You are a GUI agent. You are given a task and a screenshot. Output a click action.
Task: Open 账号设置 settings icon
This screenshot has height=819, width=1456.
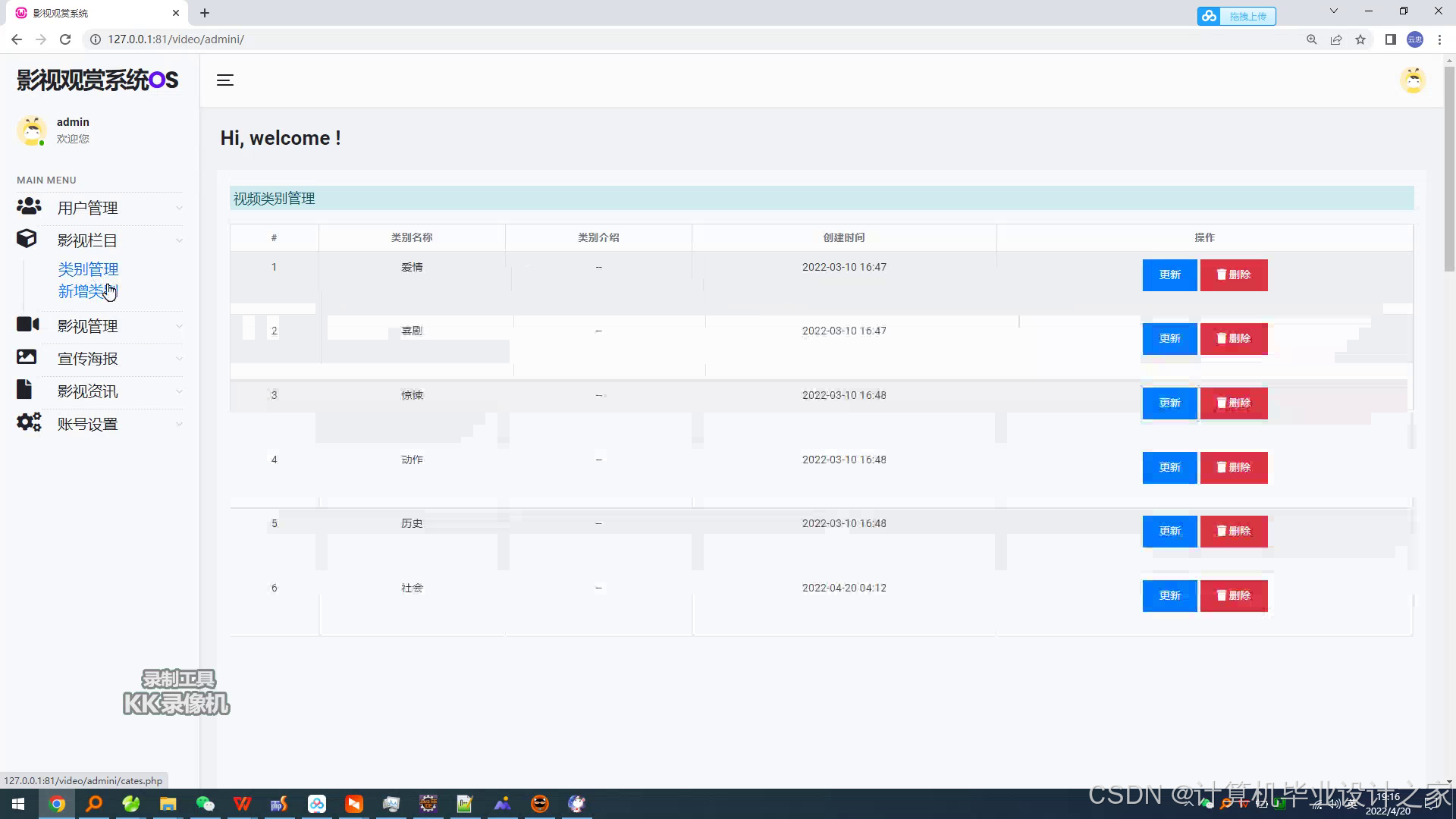(x=27, y=422)
